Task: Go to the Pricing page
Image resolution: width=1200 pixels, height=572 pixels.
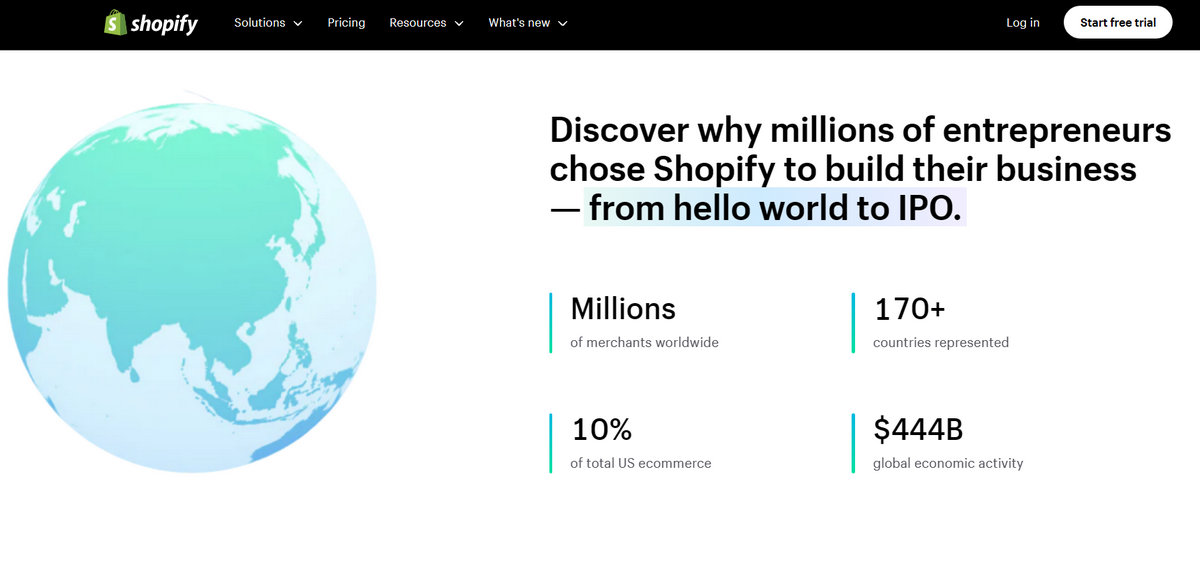Action: (x=346, y=23)
